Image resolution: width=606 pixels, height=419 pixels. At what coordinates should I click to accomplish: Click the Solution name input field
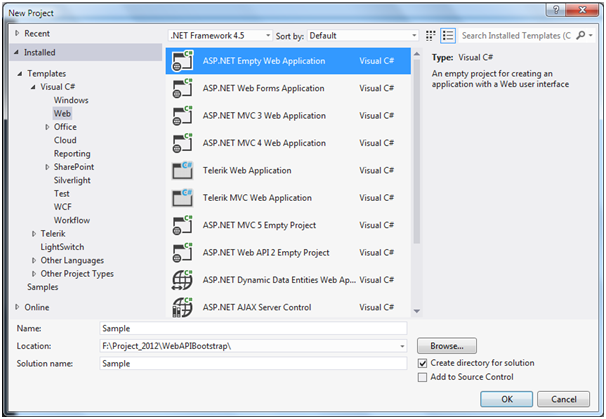(x=253, y=364)
